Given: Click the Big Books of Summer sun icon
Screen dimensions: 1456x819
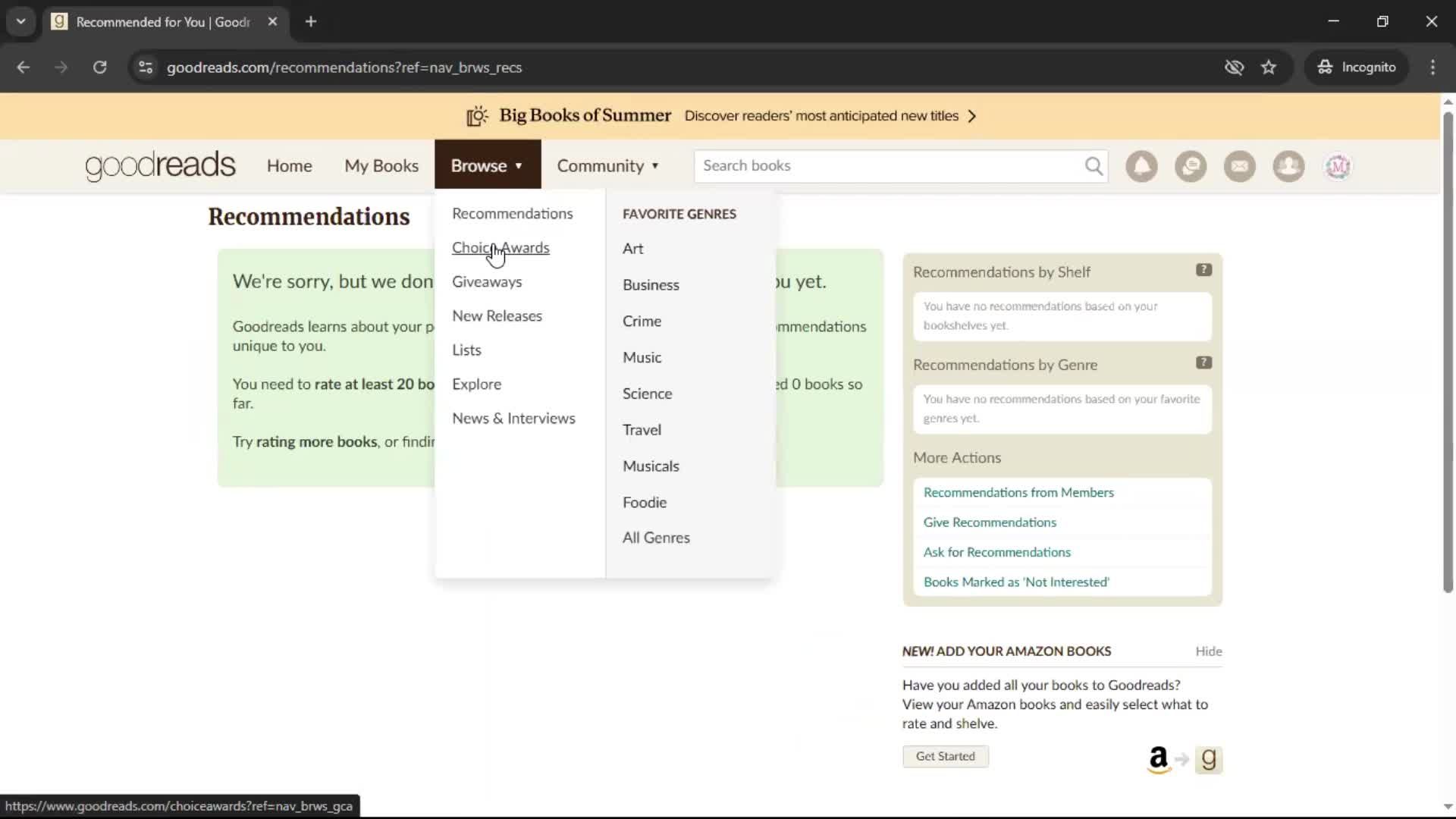Looking at the screenshot, I should (477, 116).
